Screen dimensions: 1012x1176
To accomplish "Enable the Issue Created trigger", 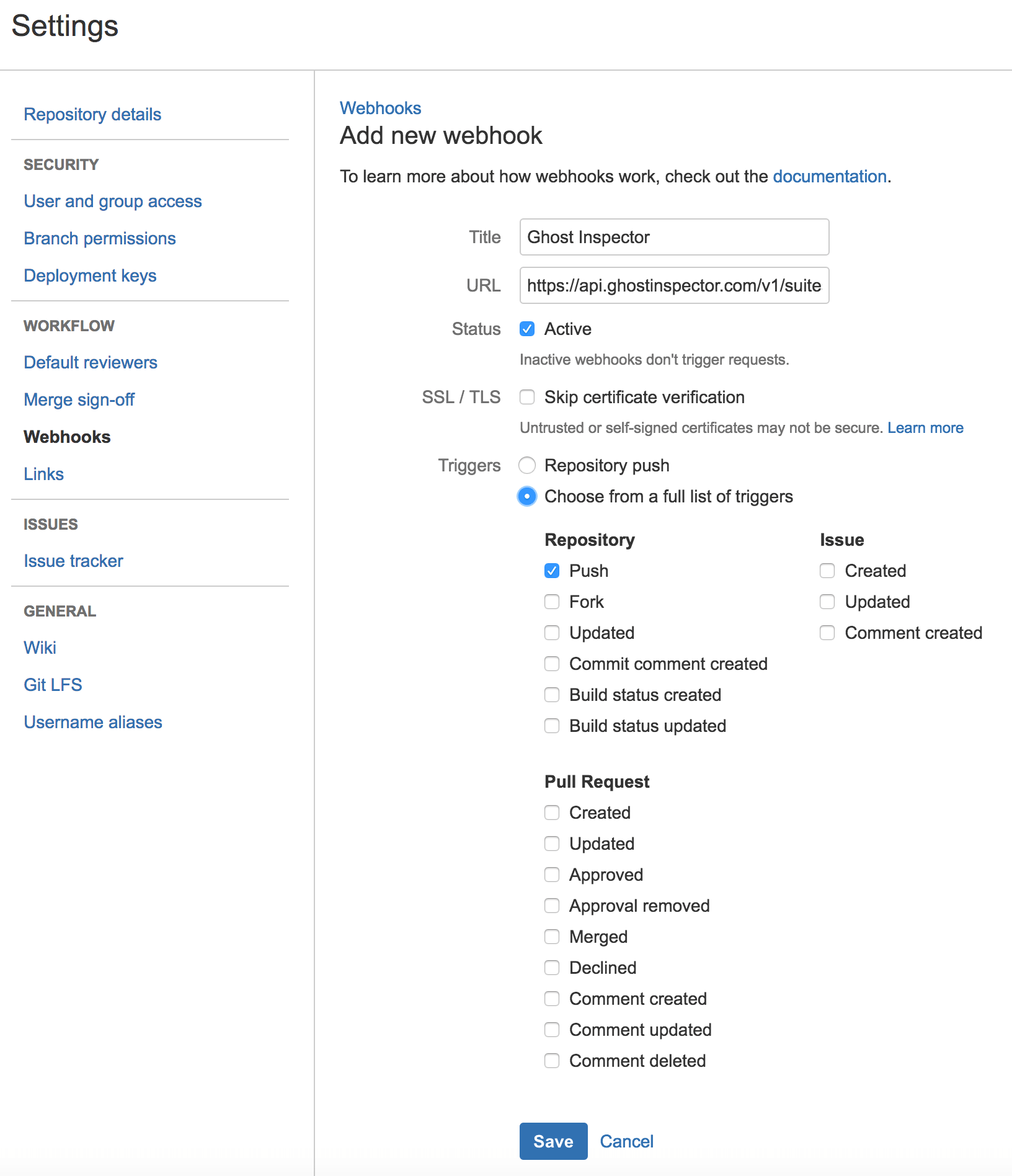I will point(827,571).
